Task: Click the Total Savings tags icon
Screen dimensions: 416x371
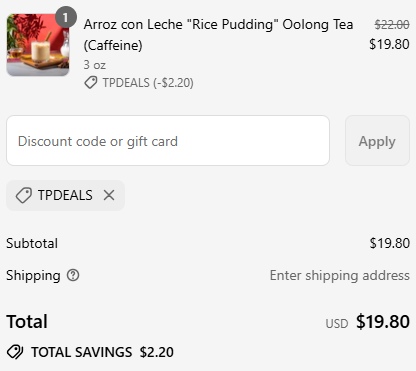Action: coord(15,352)
